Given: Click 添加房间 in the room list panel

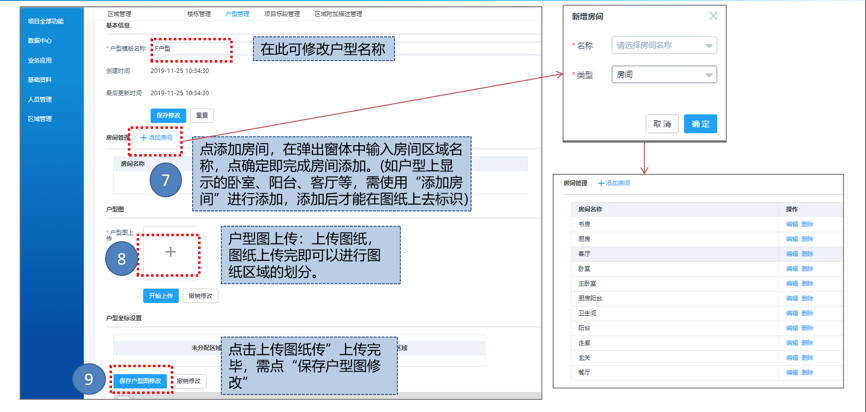Looking at the screenshot, I should point(614,183).
